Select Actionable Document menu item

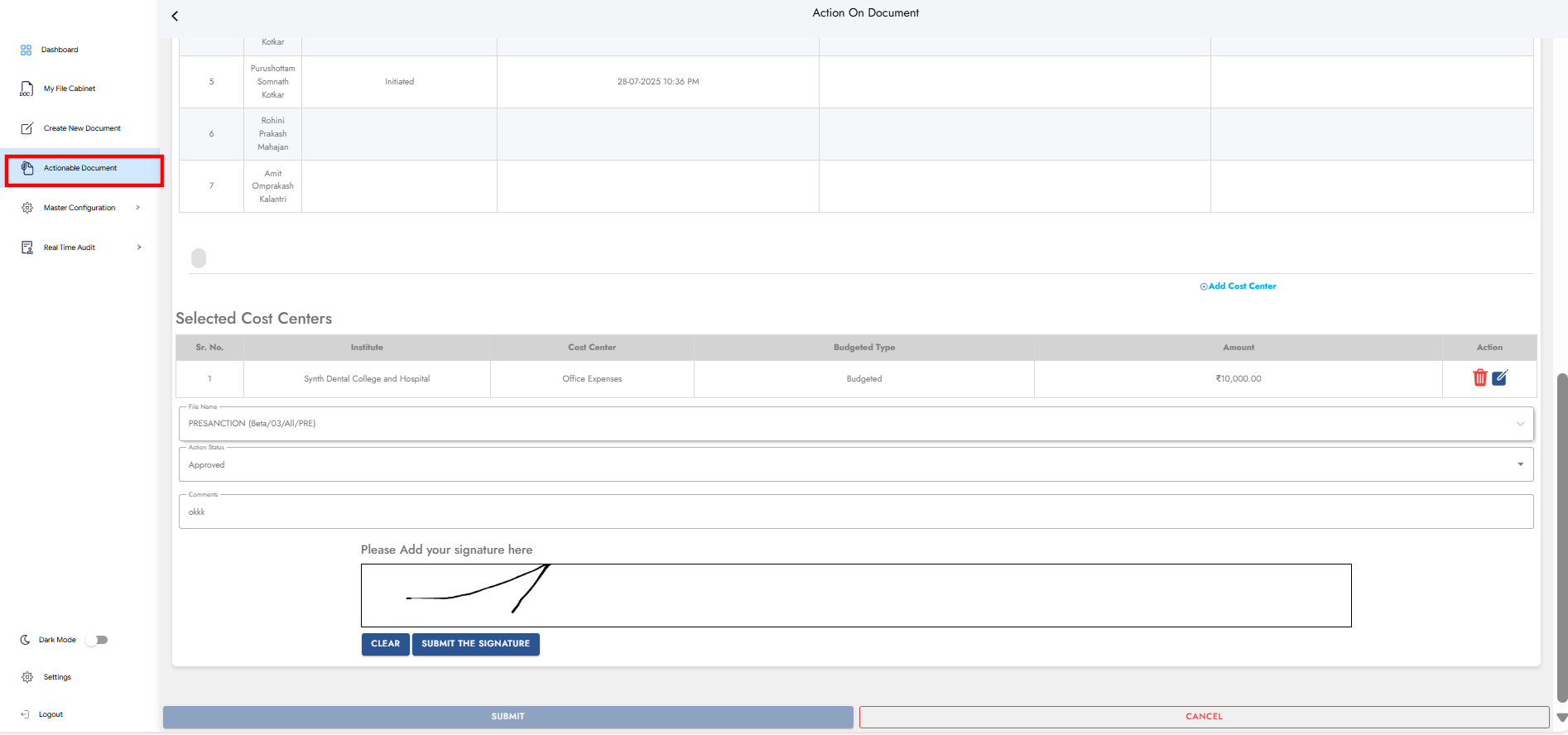80,169
